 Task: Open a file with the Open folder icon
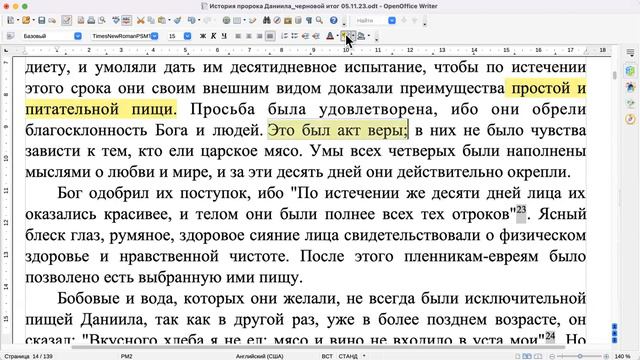[x=26, y=20]
